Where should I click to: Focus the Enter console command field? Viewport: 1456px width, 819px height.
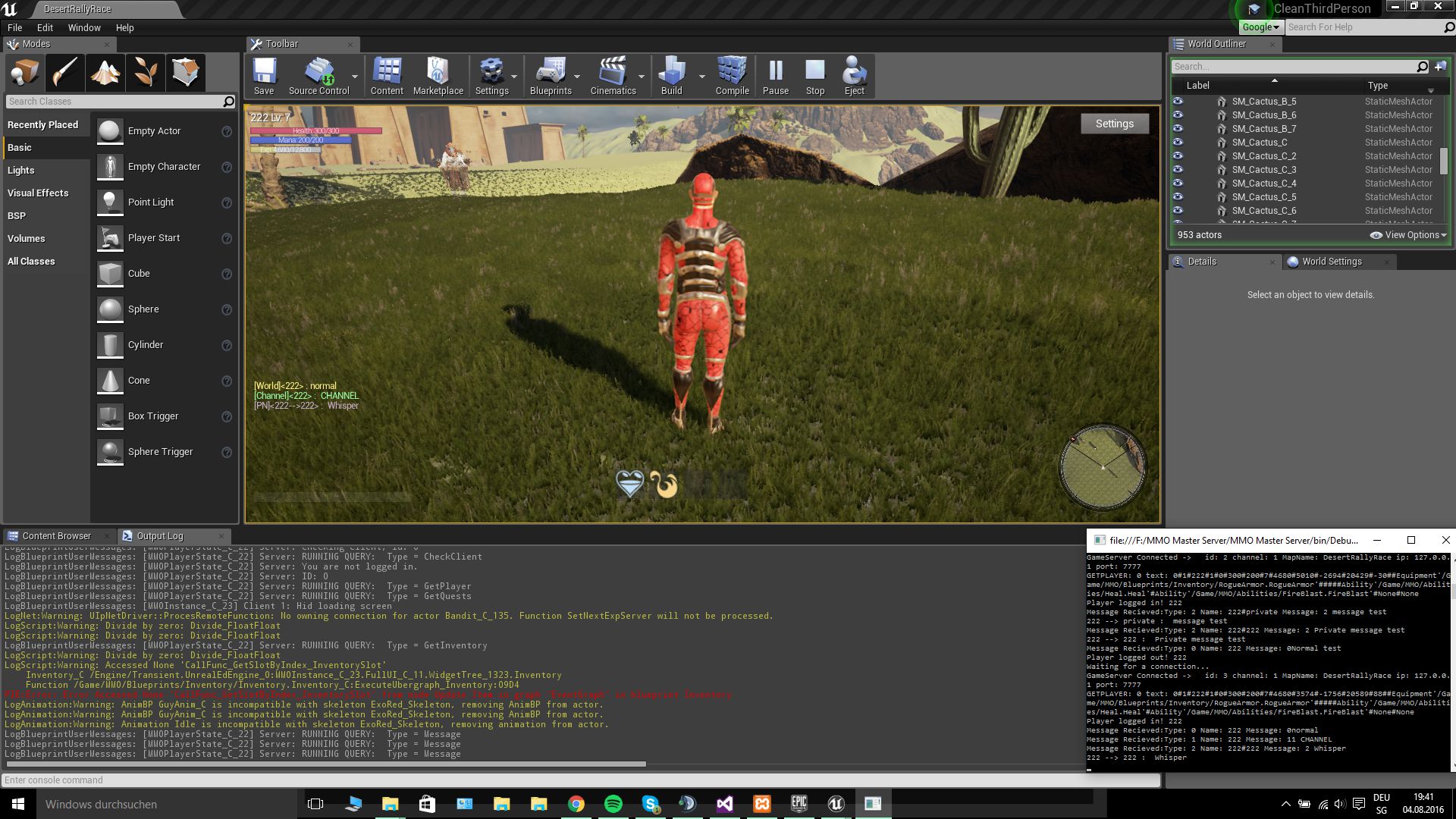(581, 780)
